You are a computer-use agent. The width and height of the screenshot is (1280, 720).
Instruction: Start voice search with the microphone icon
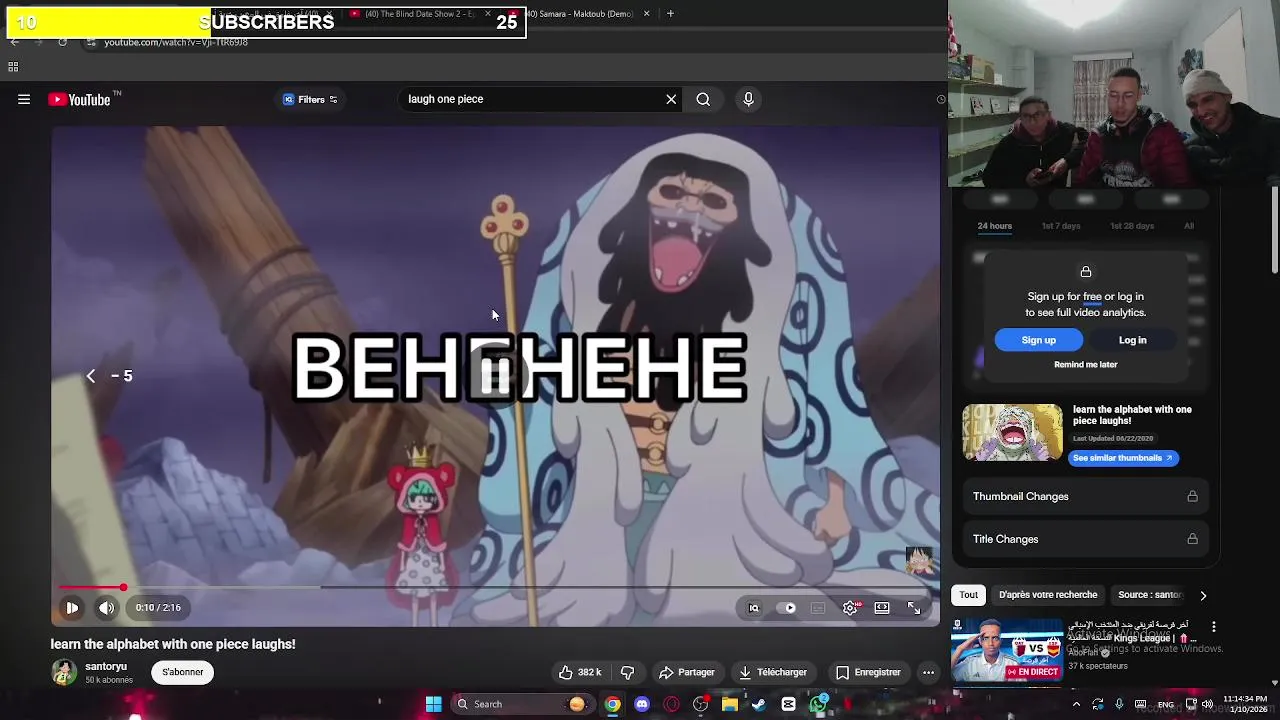(x=748, y=99)
